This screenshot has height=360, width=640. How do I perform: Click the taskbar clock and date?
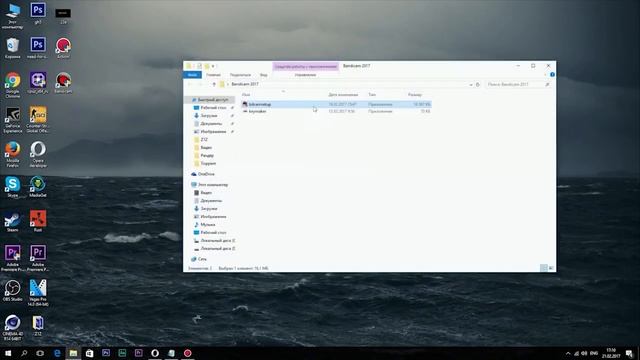pos(611,353)
